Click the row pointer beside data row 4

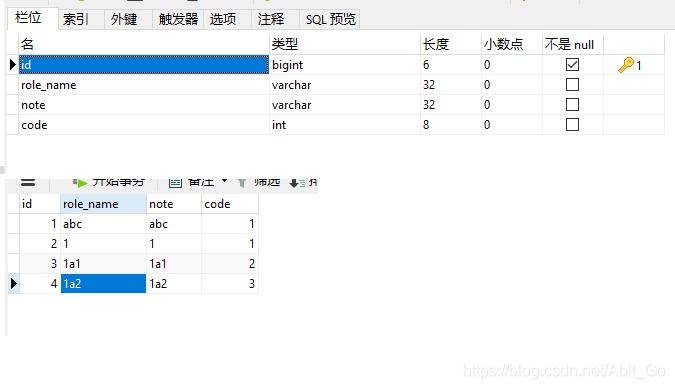point(14,284)
